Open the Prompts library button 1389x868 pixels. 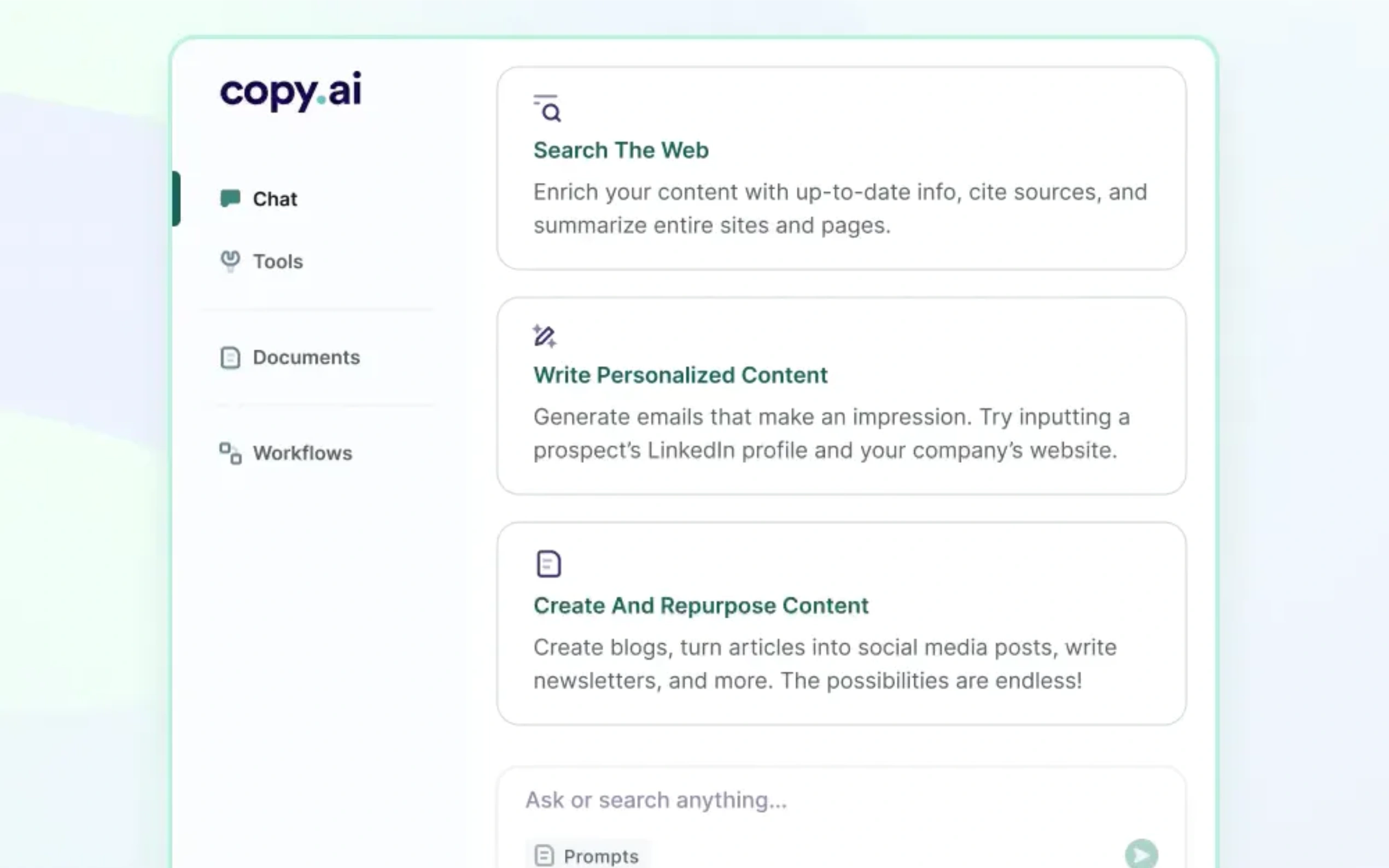click(600, 856)
